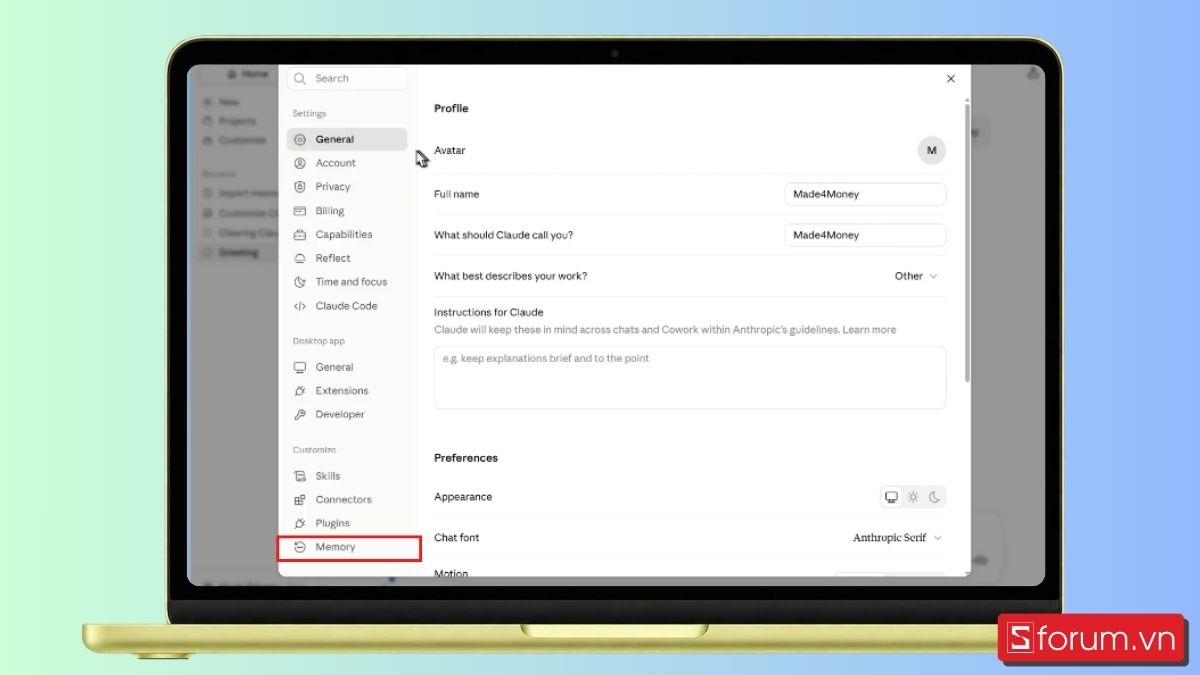
Task: Open the Memory settings
Action: point(346,547)
